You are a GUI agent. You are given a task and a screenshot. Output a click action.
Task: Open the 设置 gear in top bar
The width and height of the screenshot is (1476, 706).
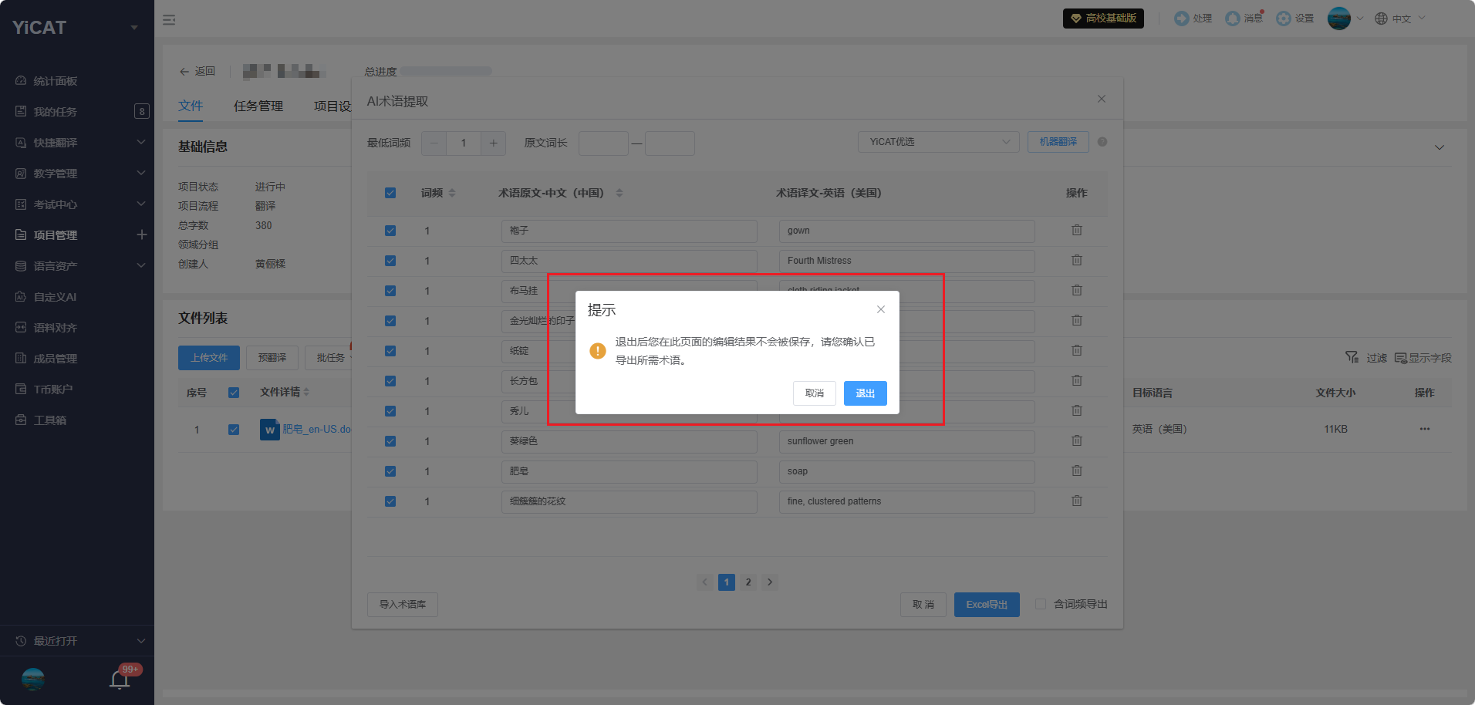[1283, 18]
